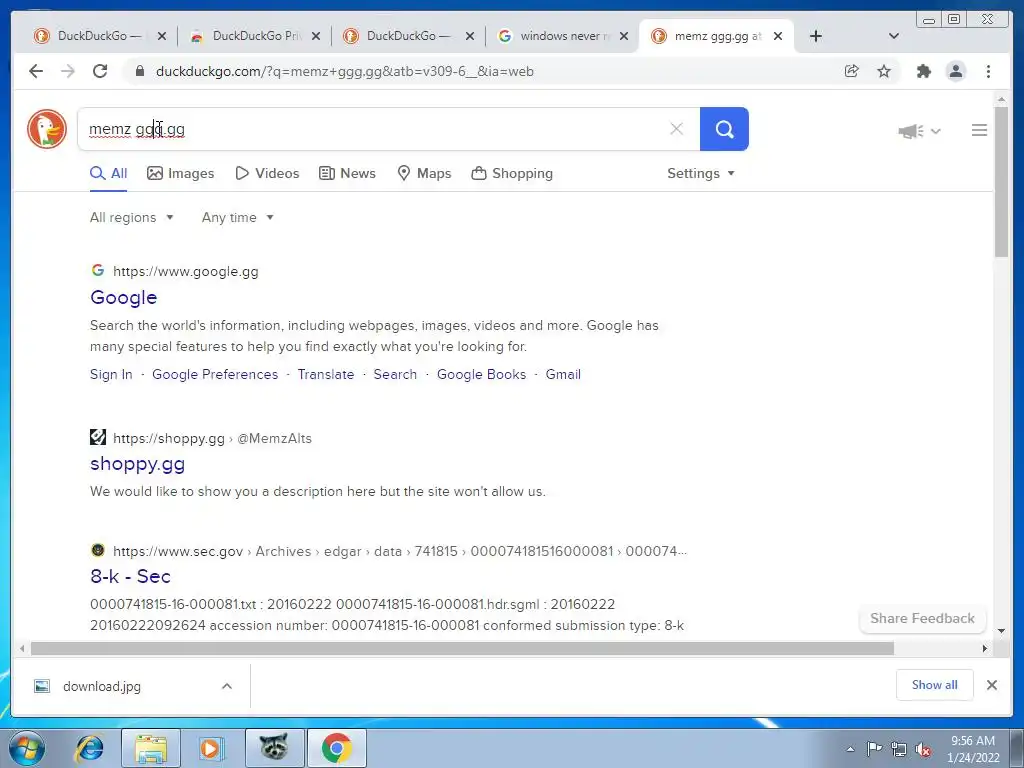The image size is (1024, 768).
Task: Click the Chrome taskbar button
Action: point(336,748)
